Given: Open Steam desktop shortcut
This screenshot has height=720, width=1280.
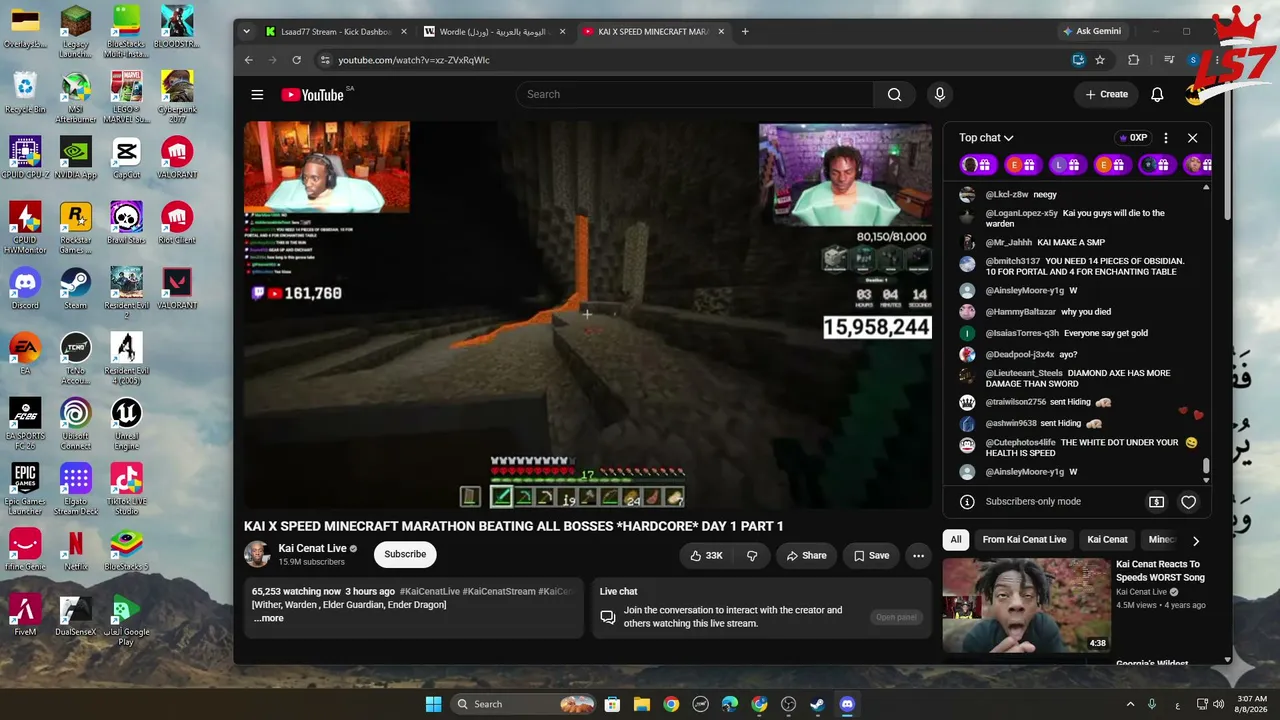Looking at the screenshot, I should [76, 288].
